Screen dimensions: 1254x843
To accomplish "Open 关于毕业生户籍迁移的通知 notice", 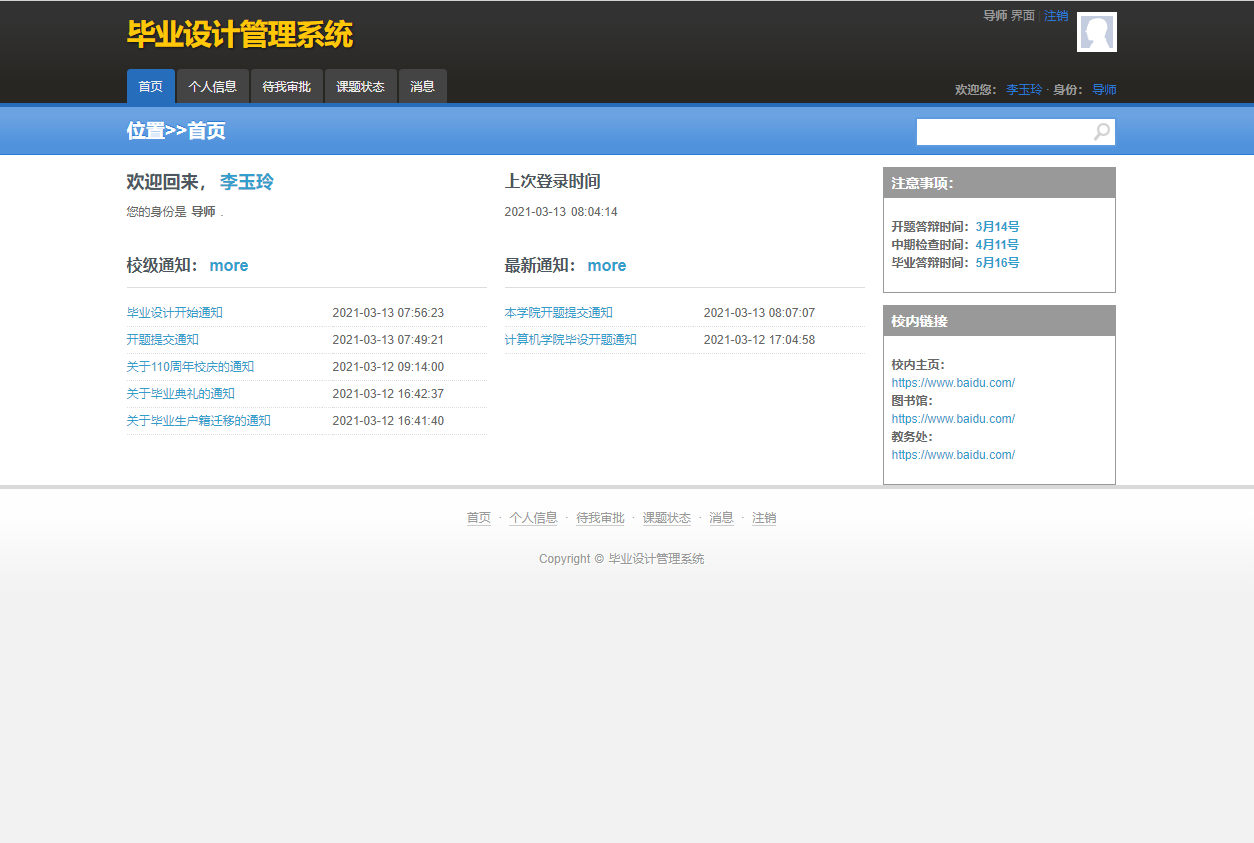I will [x=198, y=421].
